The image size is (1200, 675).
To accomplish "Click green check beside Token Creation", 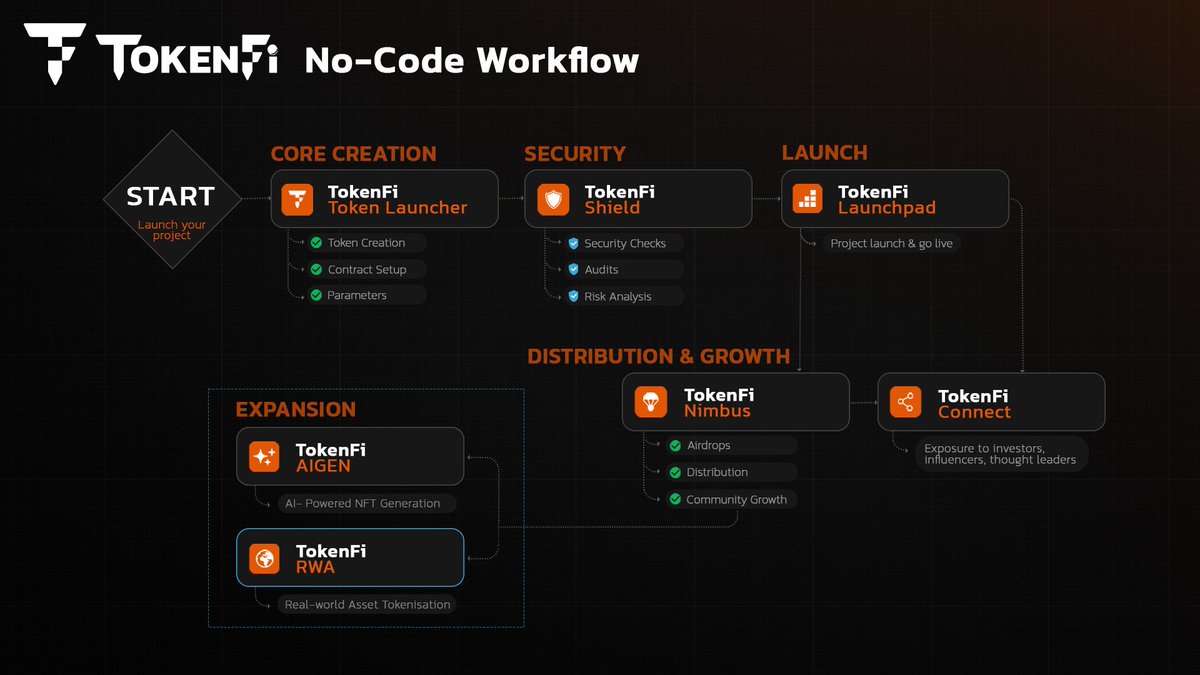I will click(x=316, y=243).
